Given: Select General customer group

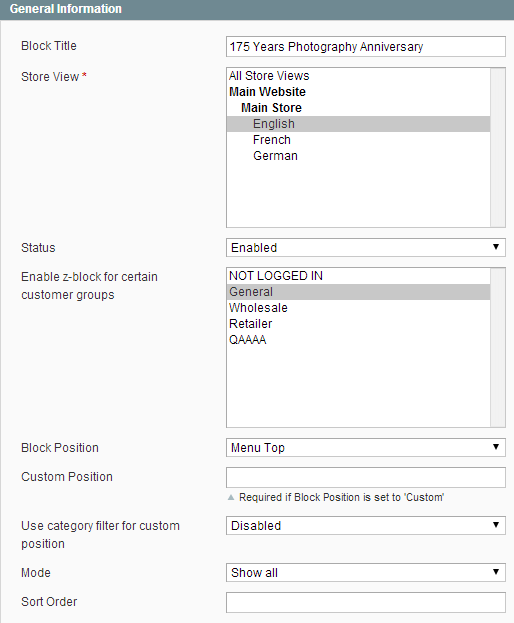Looking at the screenshot, I should (358, 292).
